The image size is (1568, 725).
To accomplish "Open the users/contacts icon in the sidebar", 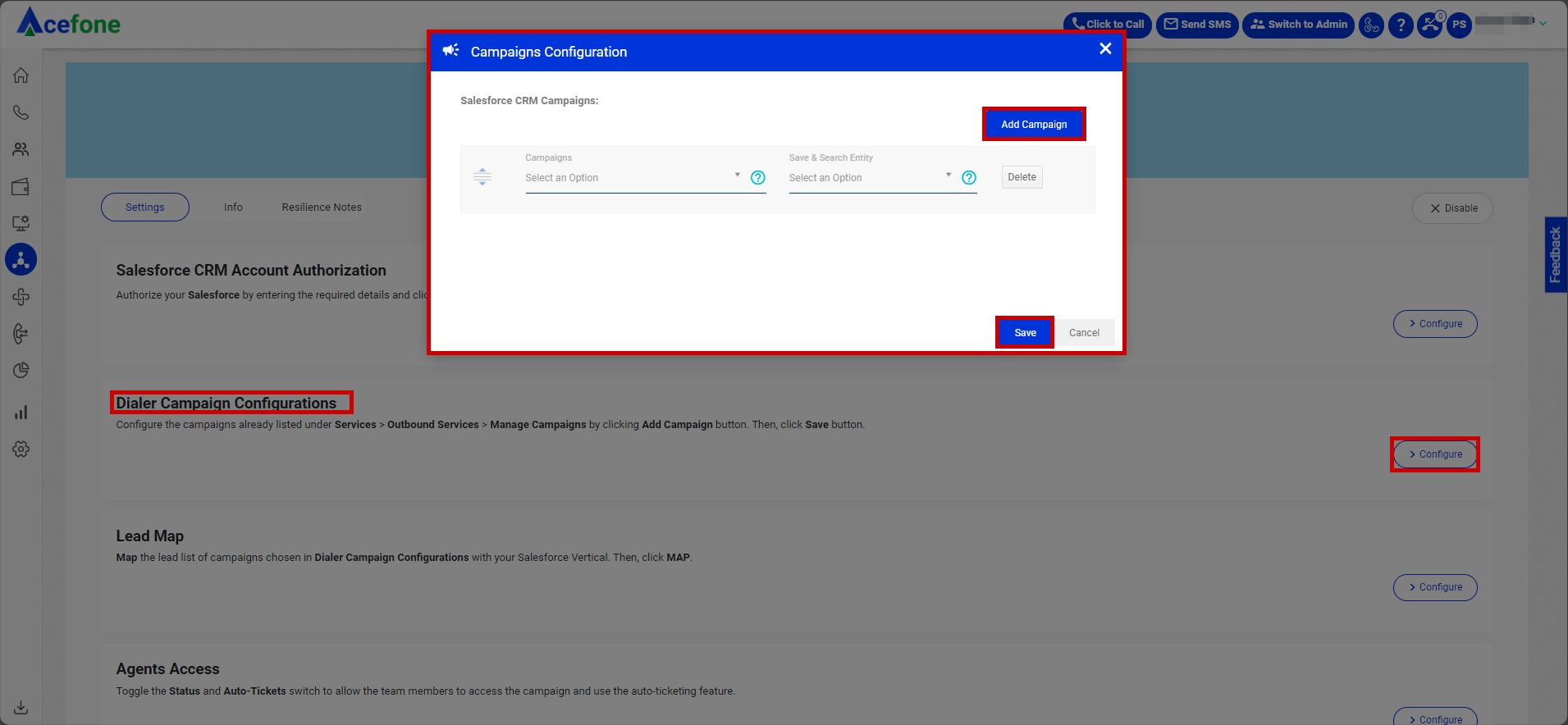I will (x=21, y=149).
